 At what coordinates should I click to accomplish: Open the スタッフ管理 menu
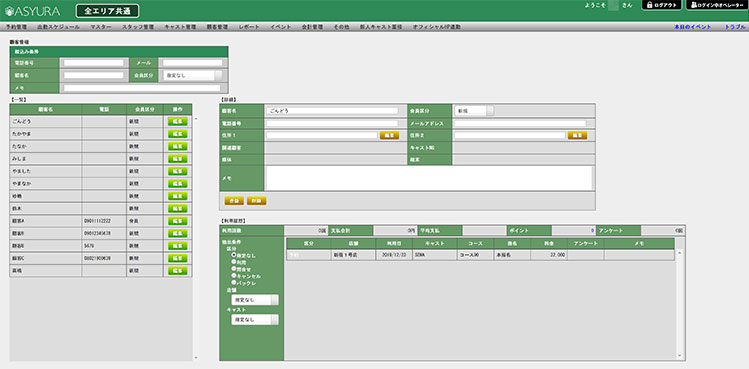(138, 27)
